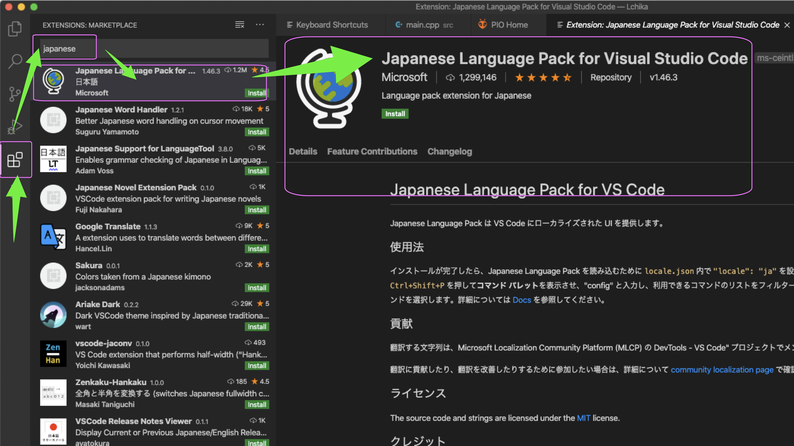794x446 pixels.
Task: Open the Feature Contributions section
Action: [372, 152]
